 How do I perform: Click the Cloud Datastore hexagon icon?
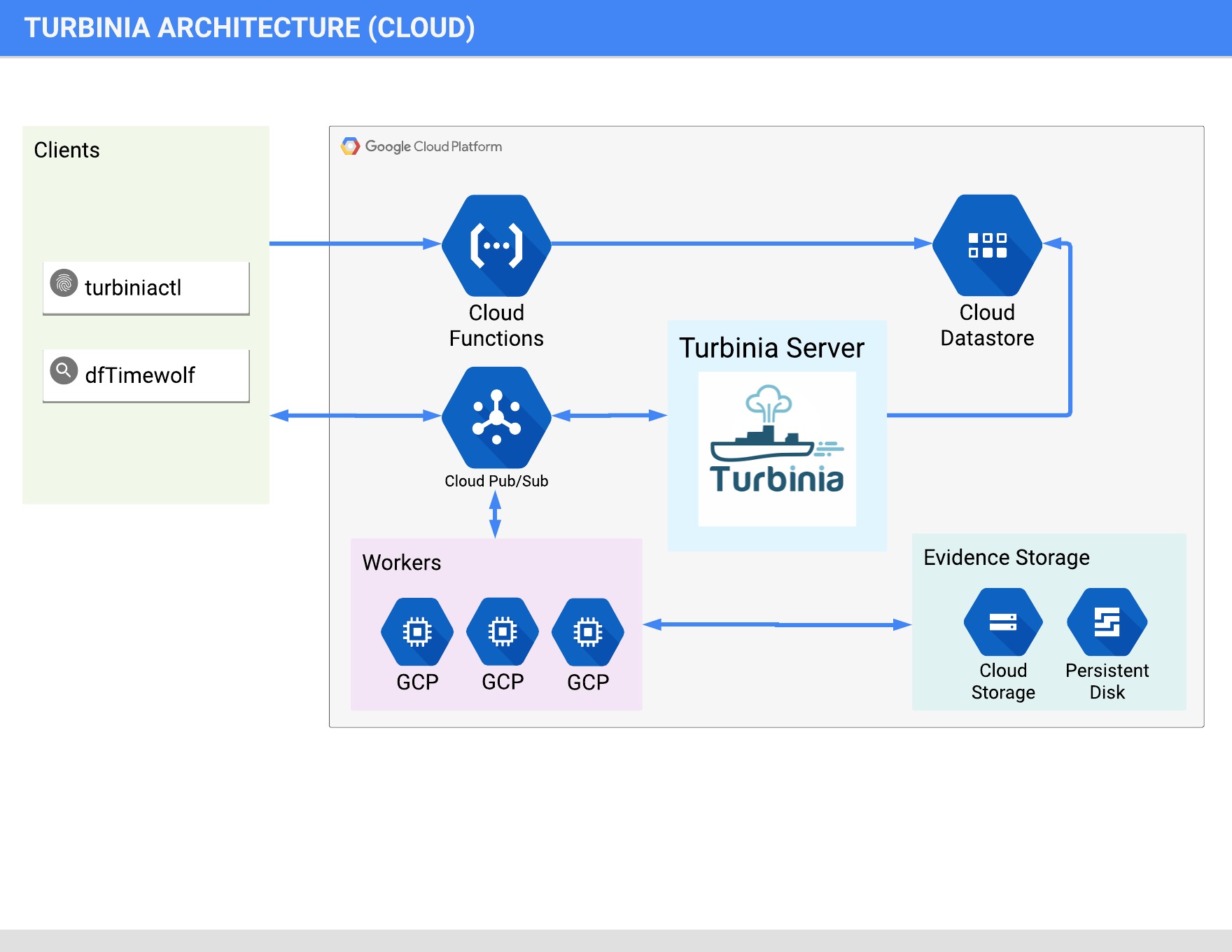tap(987, 246)
